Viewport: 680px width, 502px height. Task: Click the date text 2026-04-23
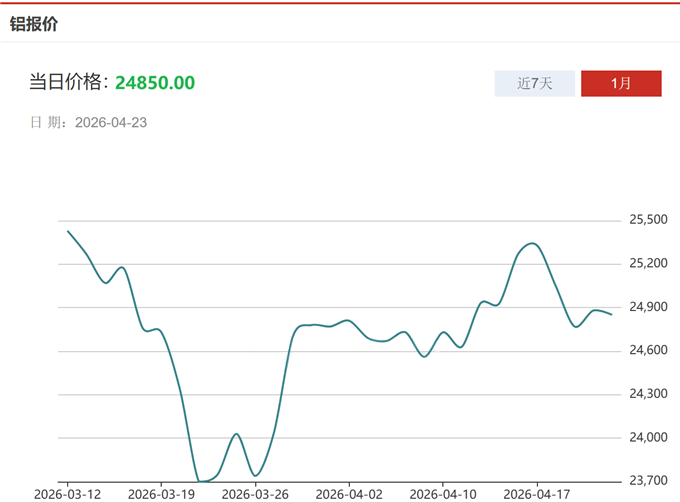click(x=111, y=122)
